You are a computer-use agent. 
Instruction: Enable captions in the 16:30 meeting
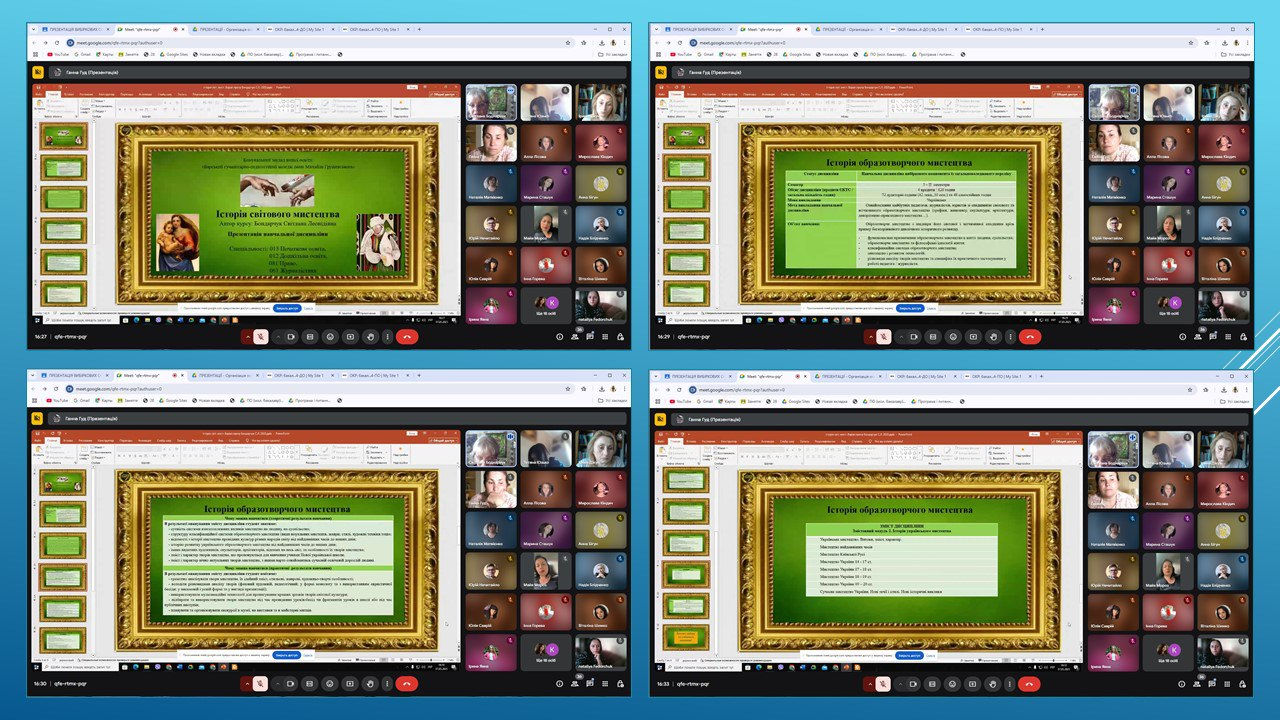coord(310,684)
